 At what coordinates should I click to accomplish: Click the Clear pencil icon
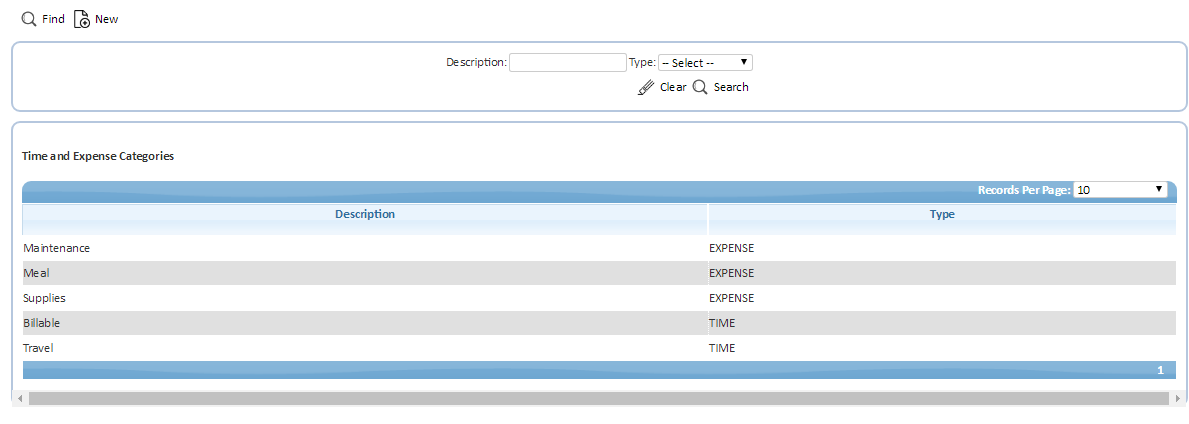coord(645,87)
